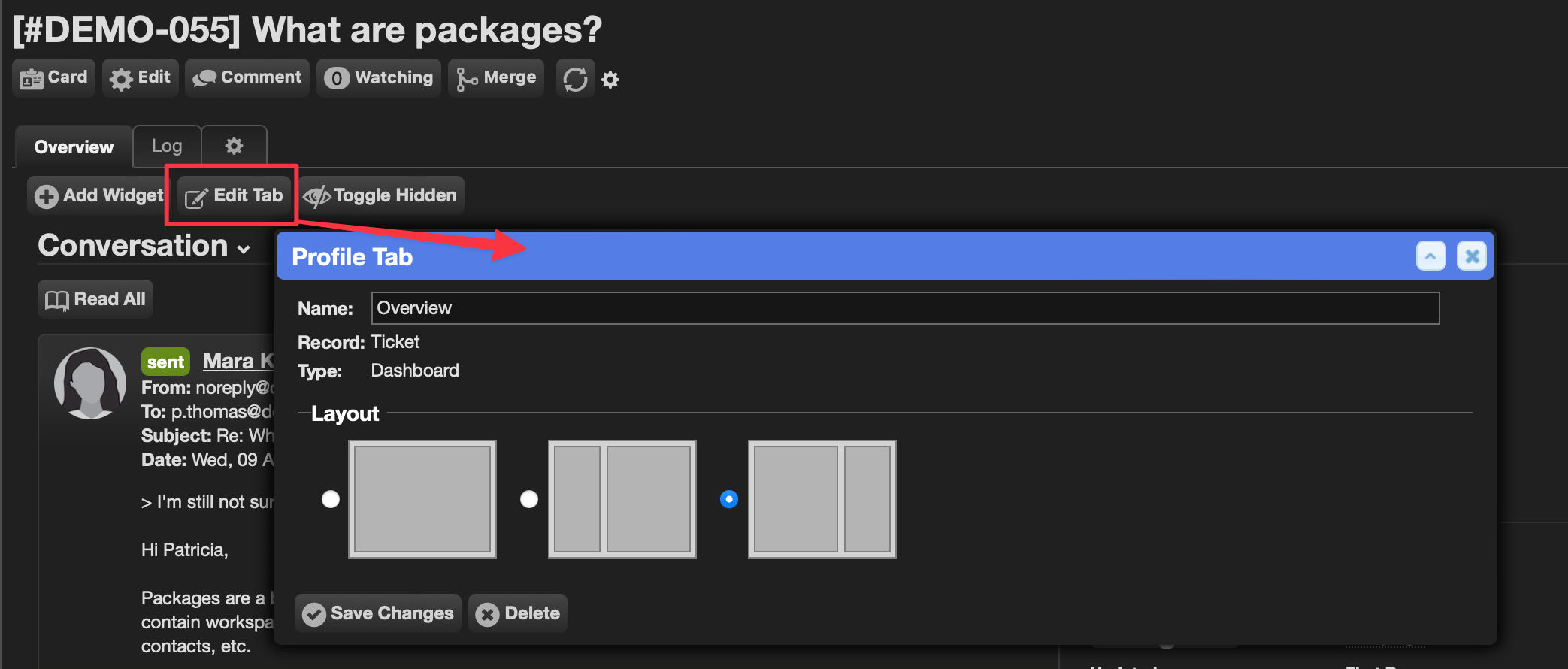
Task: Open the Card button with ID icon
Action: [x=54, y=78]
